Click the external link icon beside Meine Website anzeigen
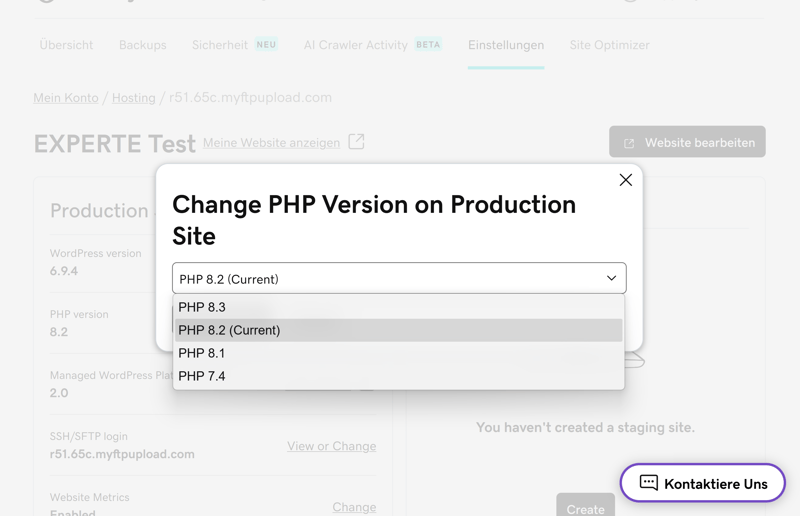Screen dimensions: 800x516 pyautogui.click(x=356, y=141)
